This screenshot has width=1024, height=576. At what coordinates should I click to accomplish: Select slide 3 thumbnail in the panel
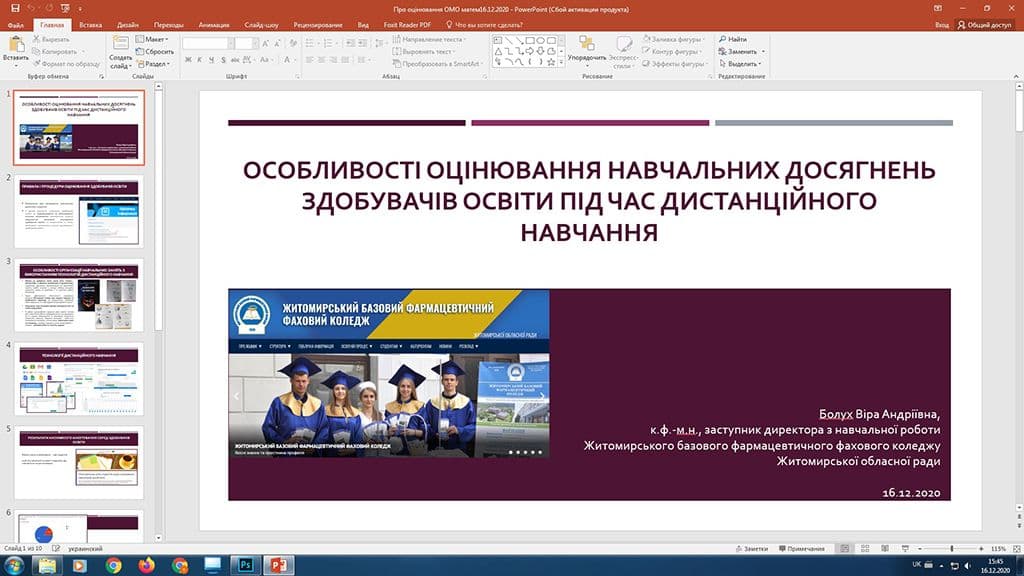pos(79,295)
